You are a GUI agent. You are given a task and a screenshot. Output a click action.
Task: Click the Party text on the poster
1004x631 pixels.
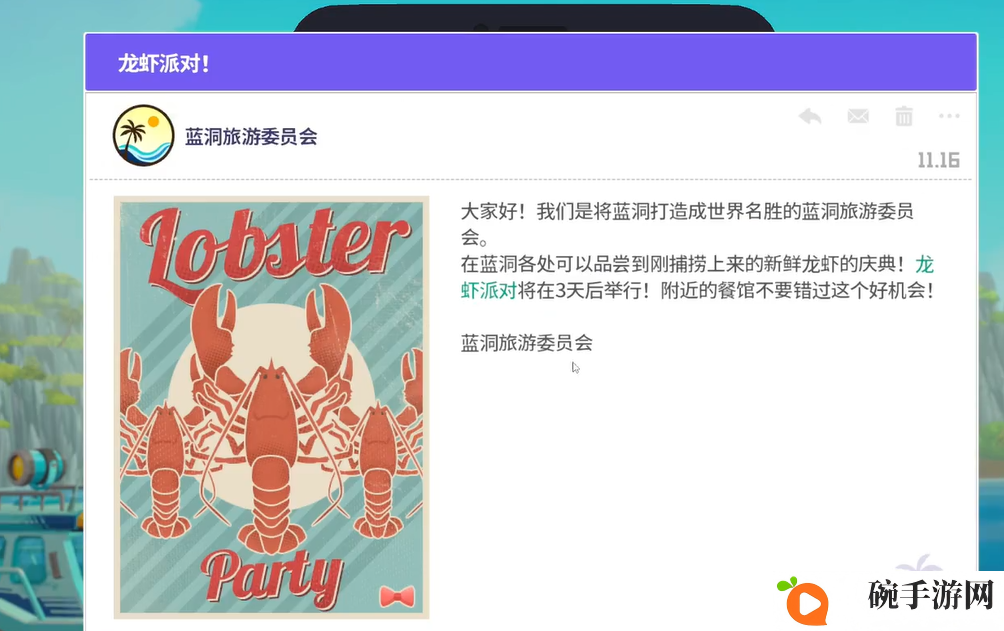(x=272, y=577)
